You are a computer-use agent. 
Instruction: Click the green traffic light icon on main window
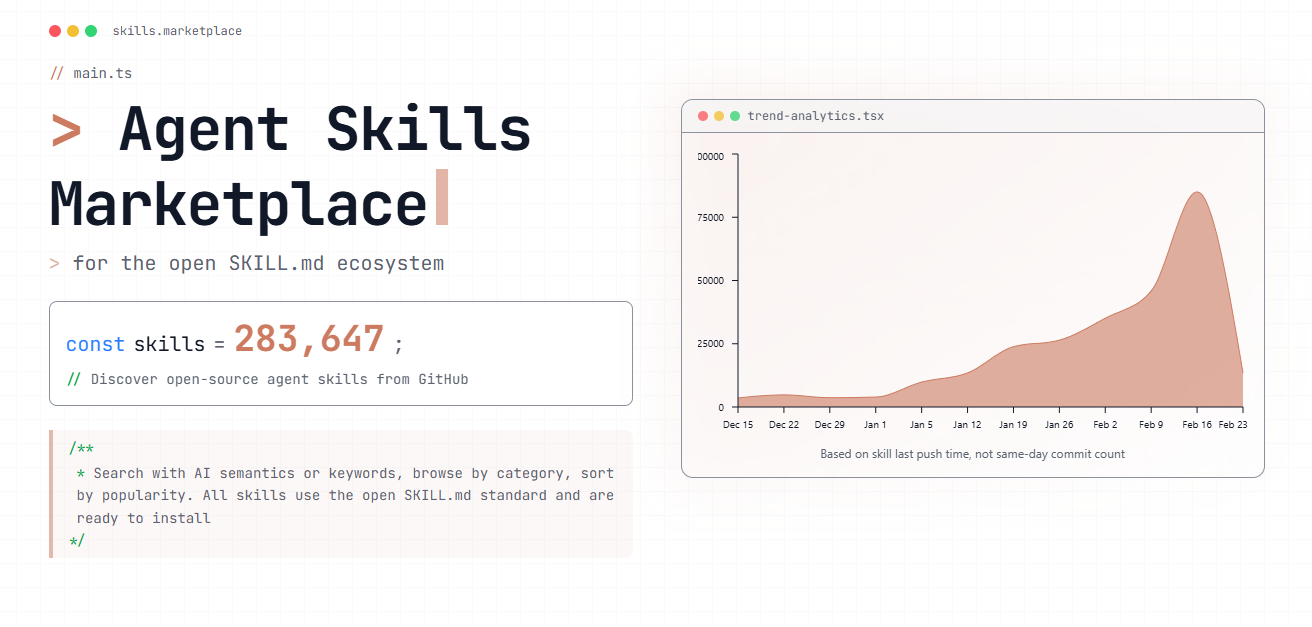[90, 31]
